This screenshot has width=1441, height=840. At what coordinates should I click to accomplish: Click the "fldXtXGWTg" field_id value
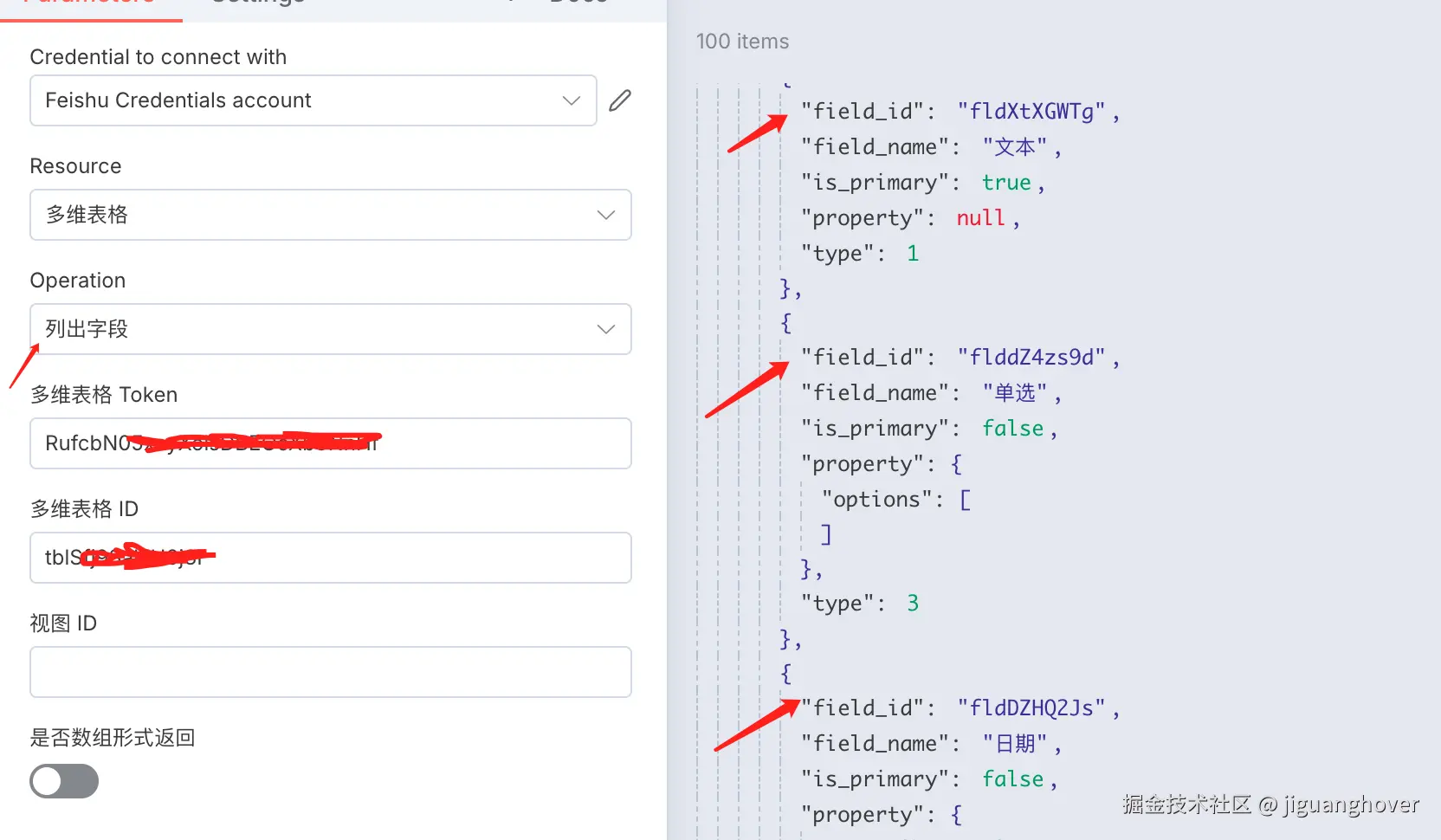(x=1031, y=112)
